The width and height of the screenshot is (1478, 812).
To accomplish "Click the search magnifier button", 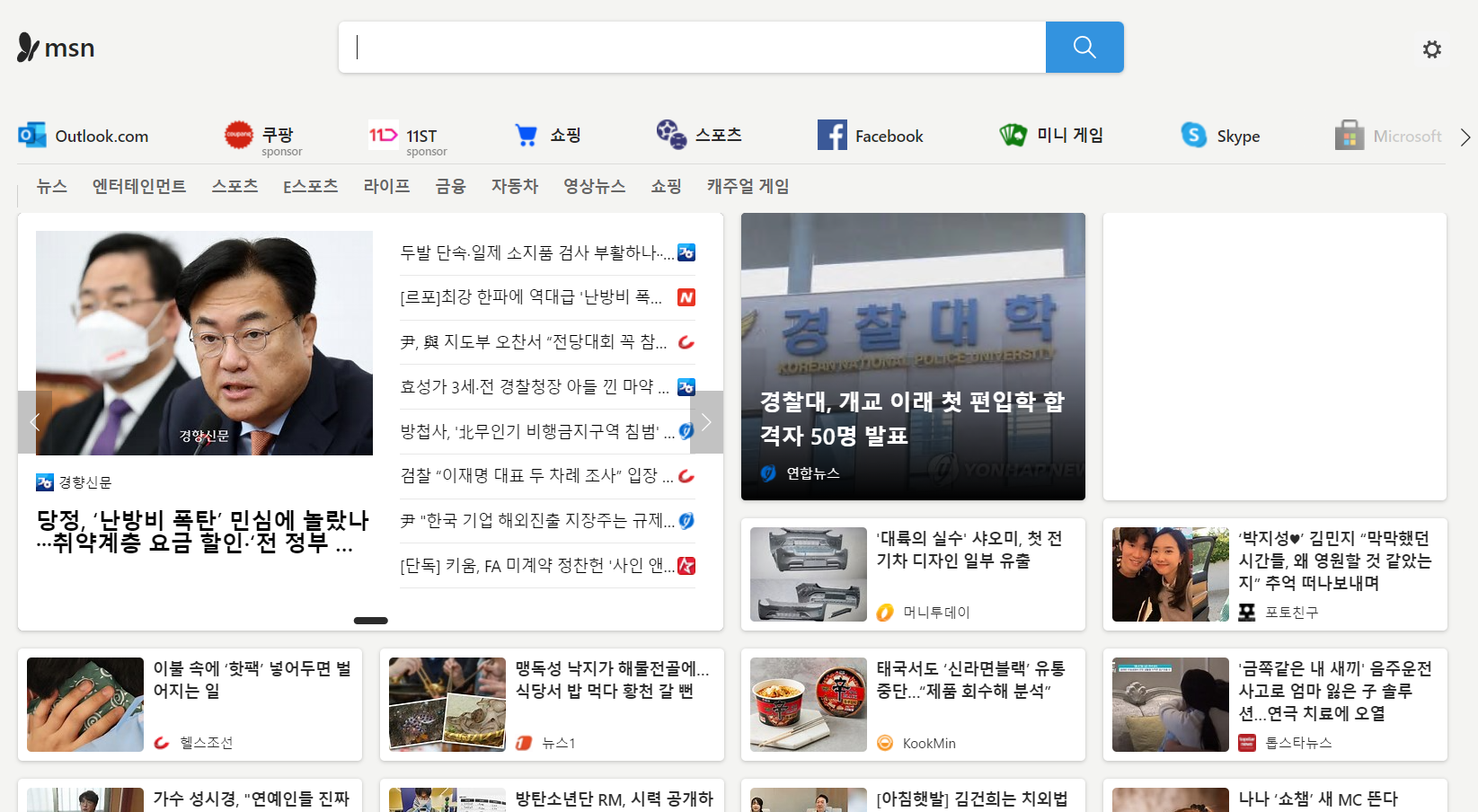I will [1084, 47].
